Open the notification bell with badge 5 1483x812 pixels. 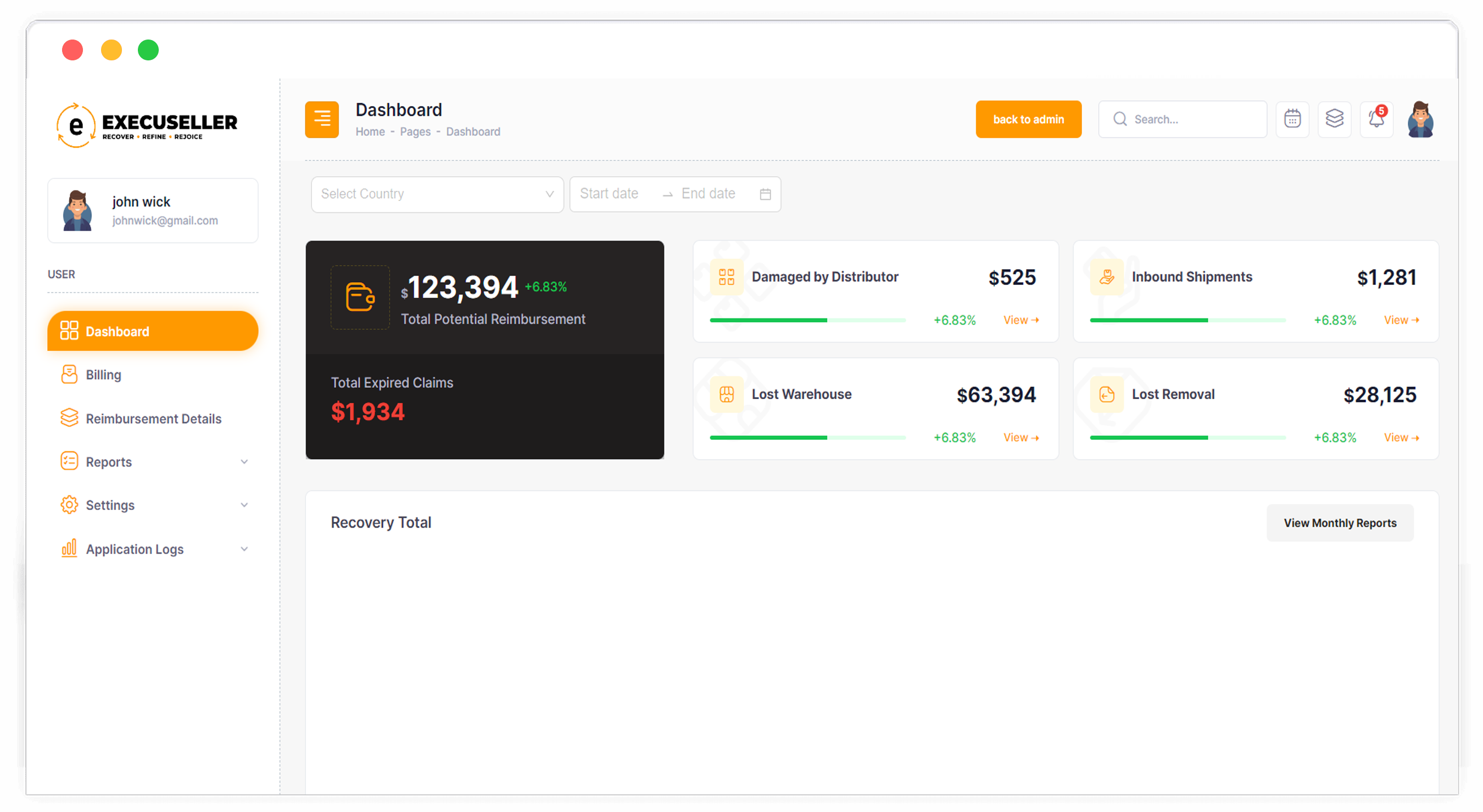point(1376,119)
